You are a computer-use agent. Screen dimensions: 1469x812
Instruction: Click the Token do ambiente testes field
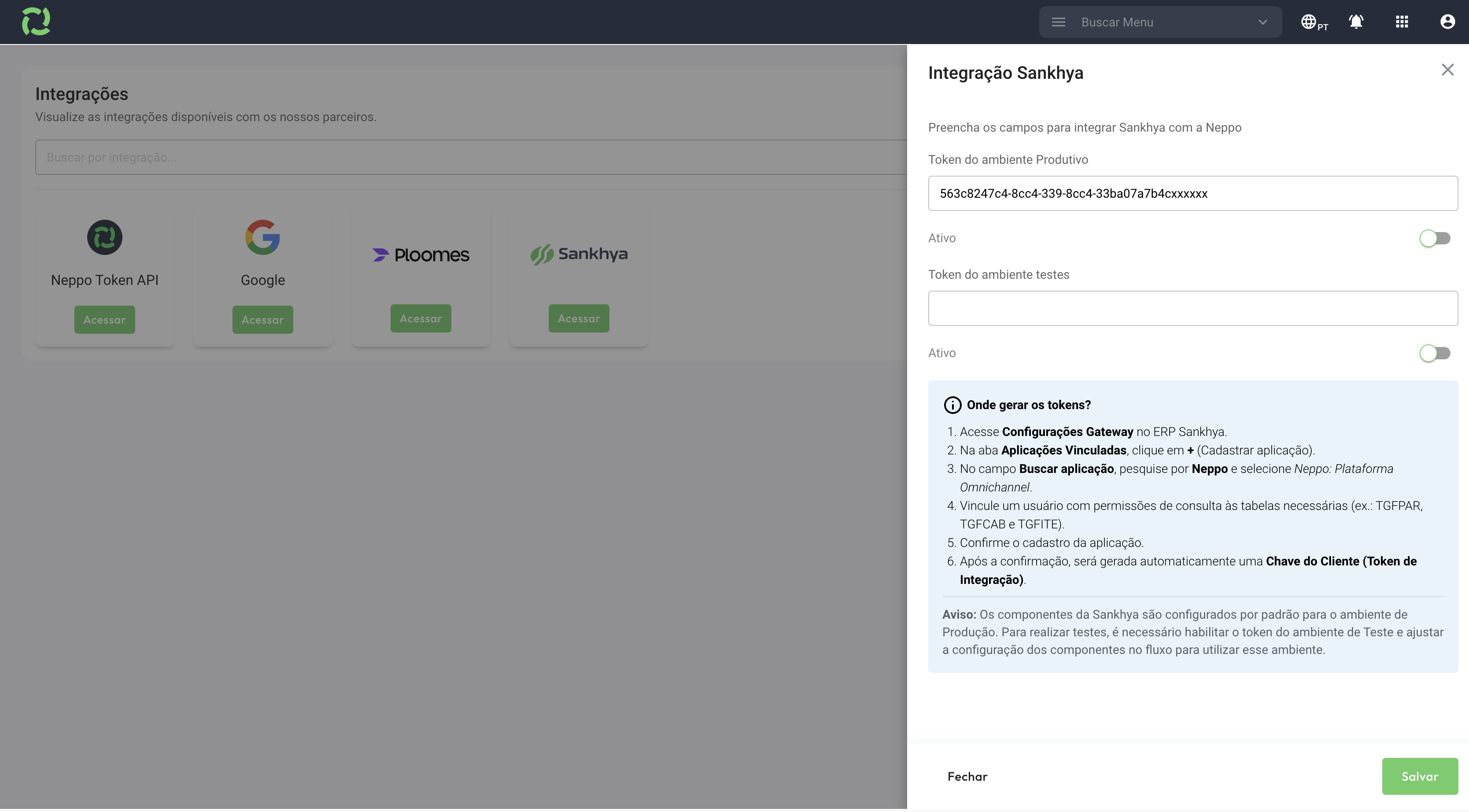tap(1193, 309)
